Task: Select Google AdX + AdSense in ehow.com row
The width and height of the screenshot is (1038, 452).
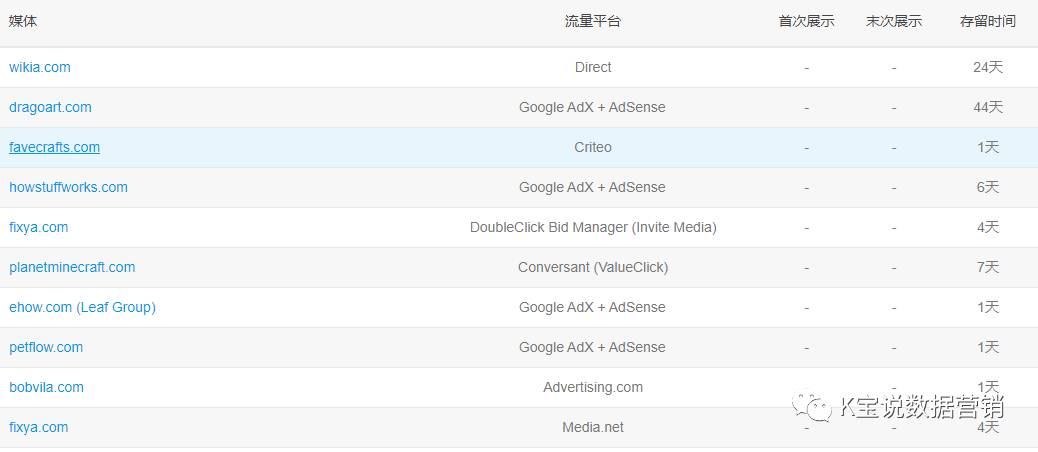Action: [x=592, y=308]
